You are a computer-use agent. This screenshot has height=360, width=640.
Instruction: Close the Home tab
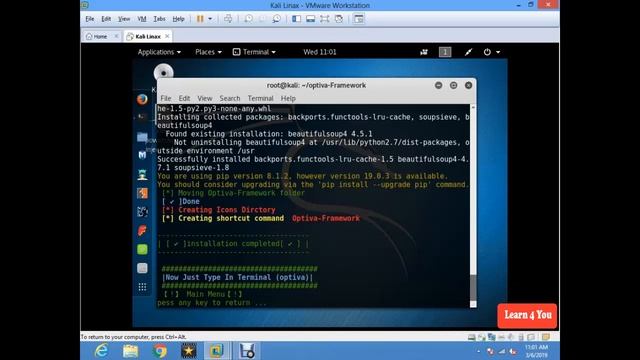coord(116,36)
